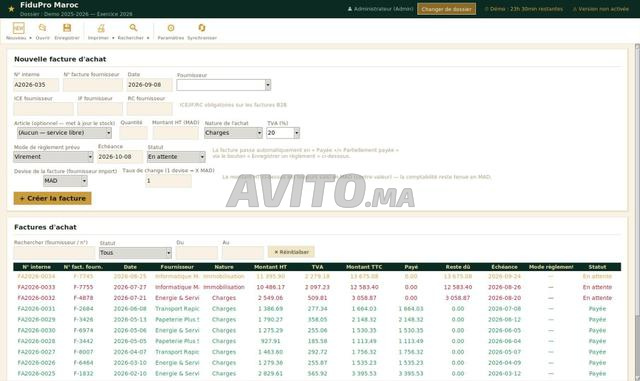Open the Article (Aucun — service libre) dropdown

(x=64, y=133)
